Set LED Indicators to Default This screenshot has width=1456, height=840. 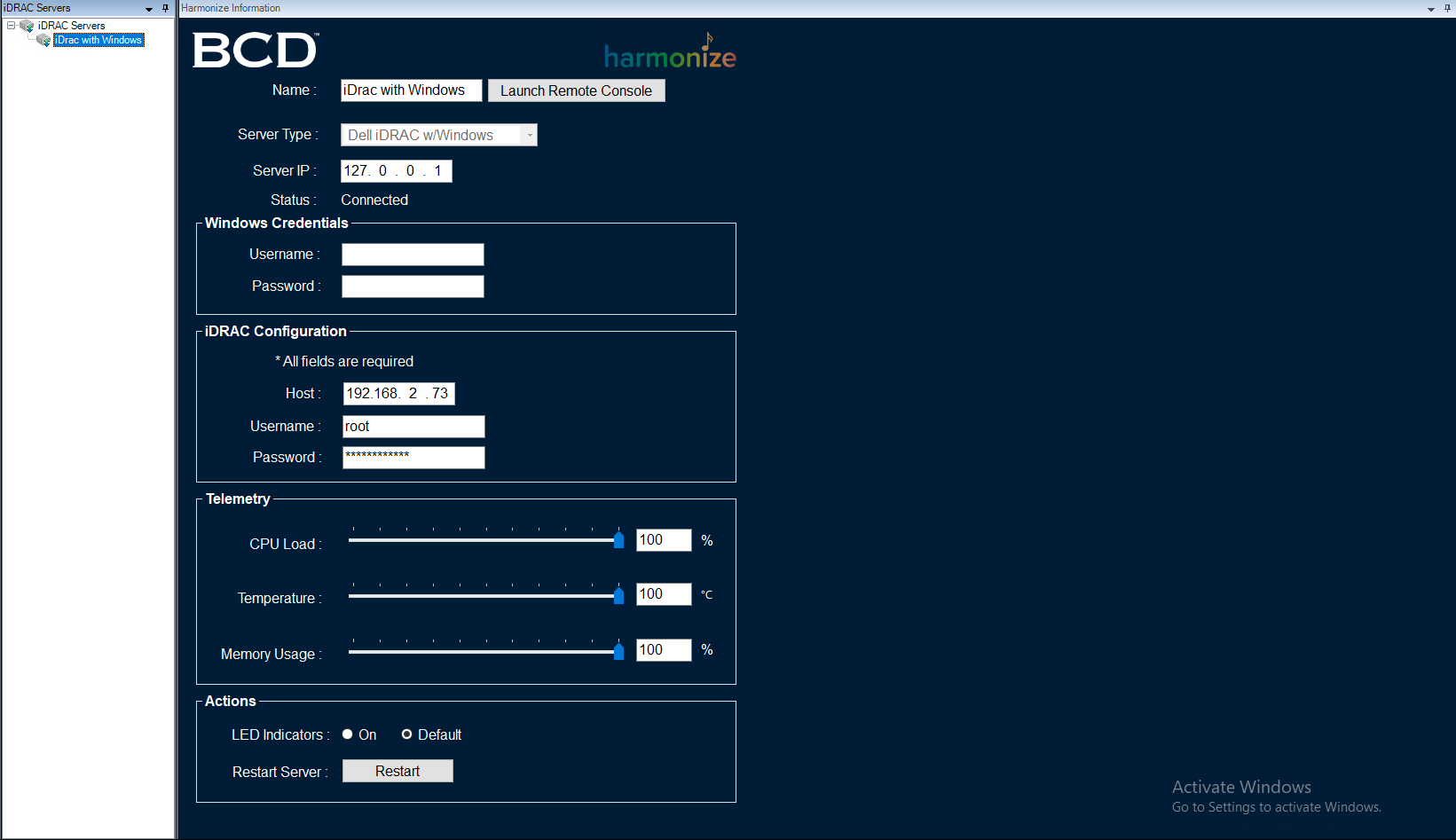(407, 734)
